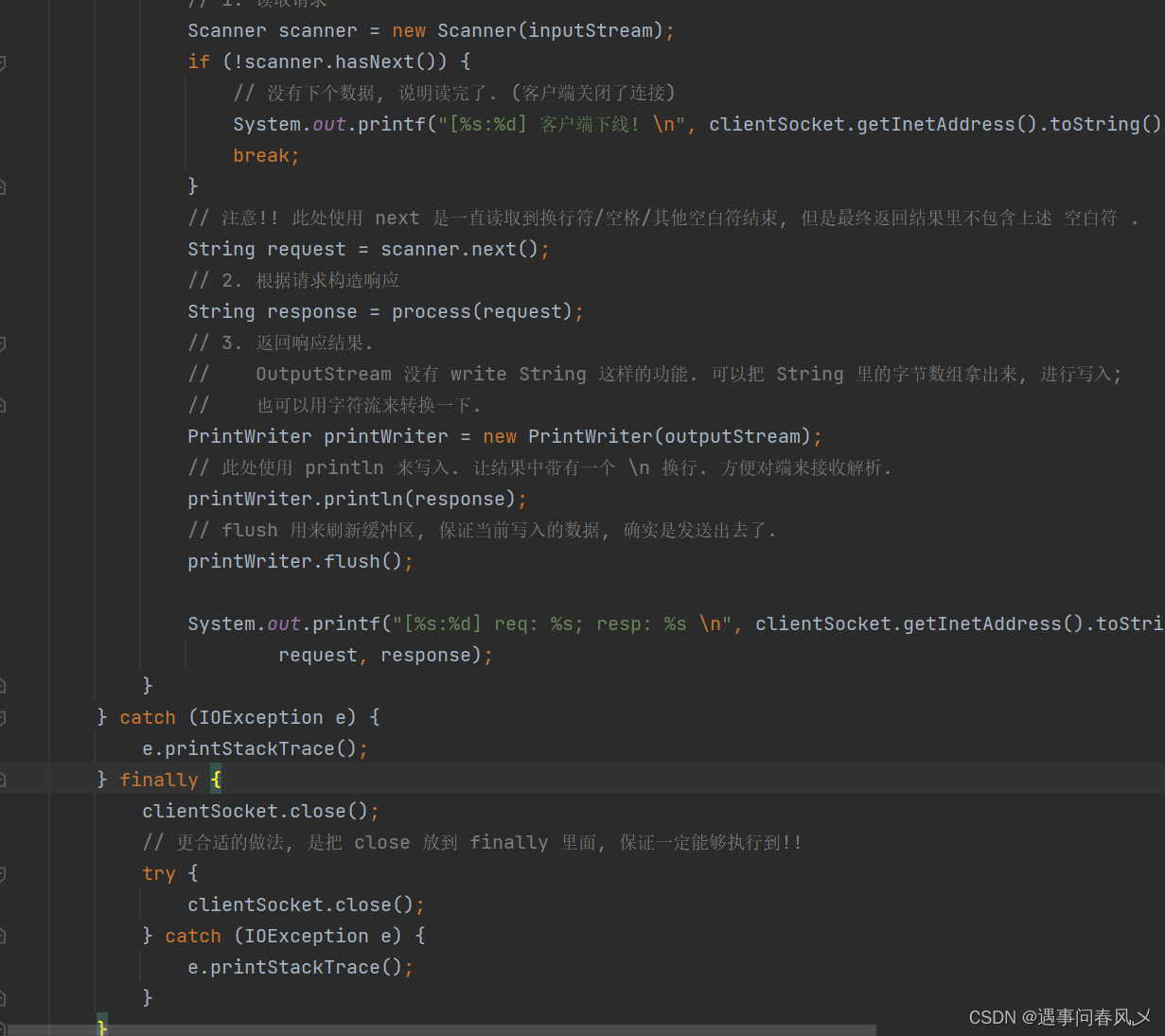Click the 'e.printStackTrace();' line directly above finally

point(255,749)
